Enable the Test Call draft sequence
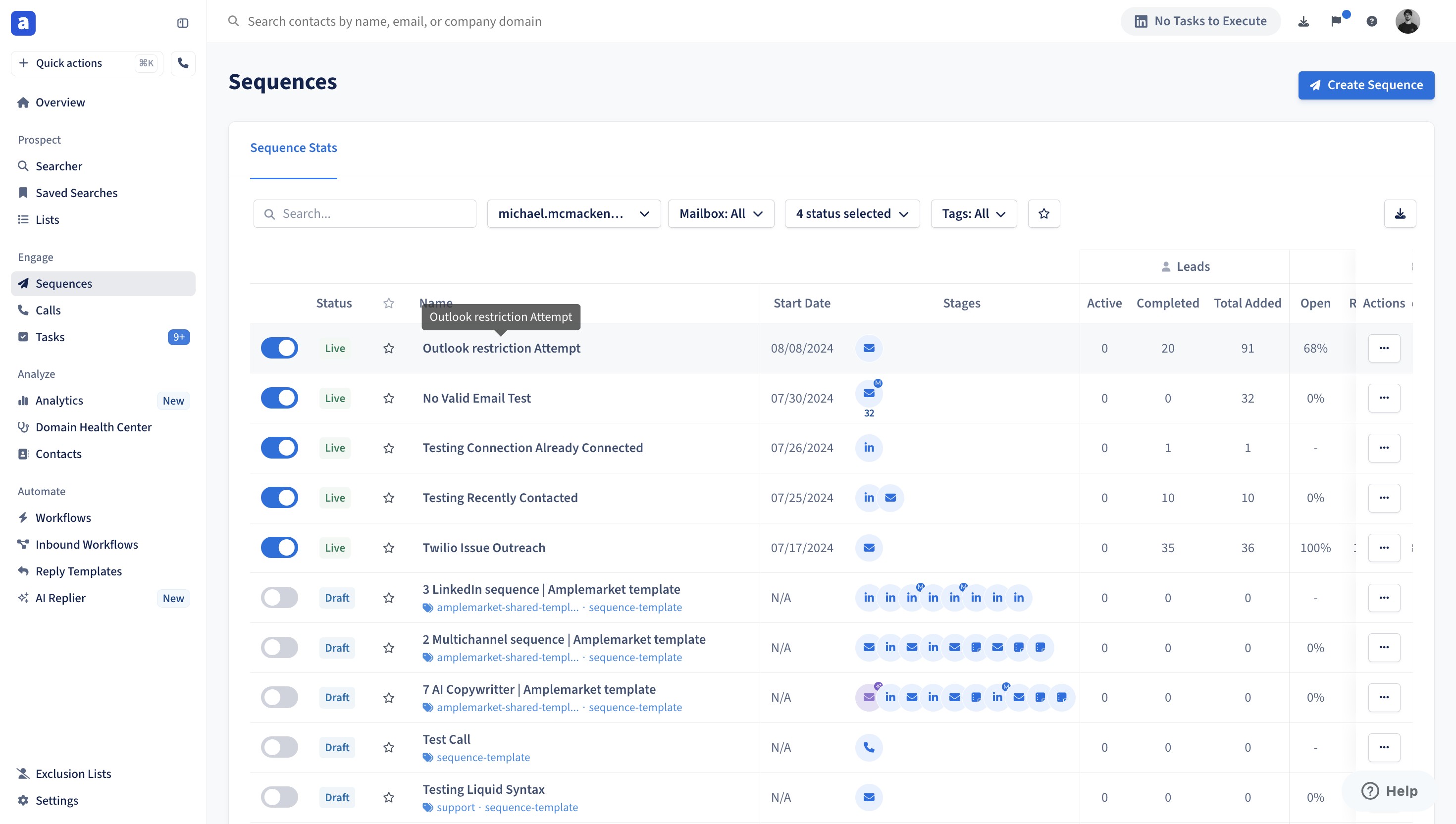The width and height of the screenshot is (1456, 824). [x=279, y=747]
